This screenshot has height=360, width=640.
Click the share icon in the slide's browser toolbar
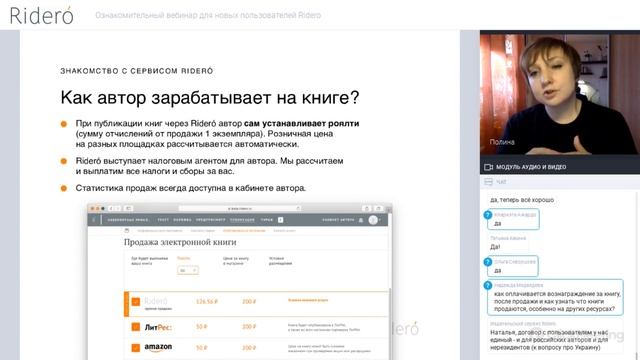pyautogui.click(x=367, y=208)
